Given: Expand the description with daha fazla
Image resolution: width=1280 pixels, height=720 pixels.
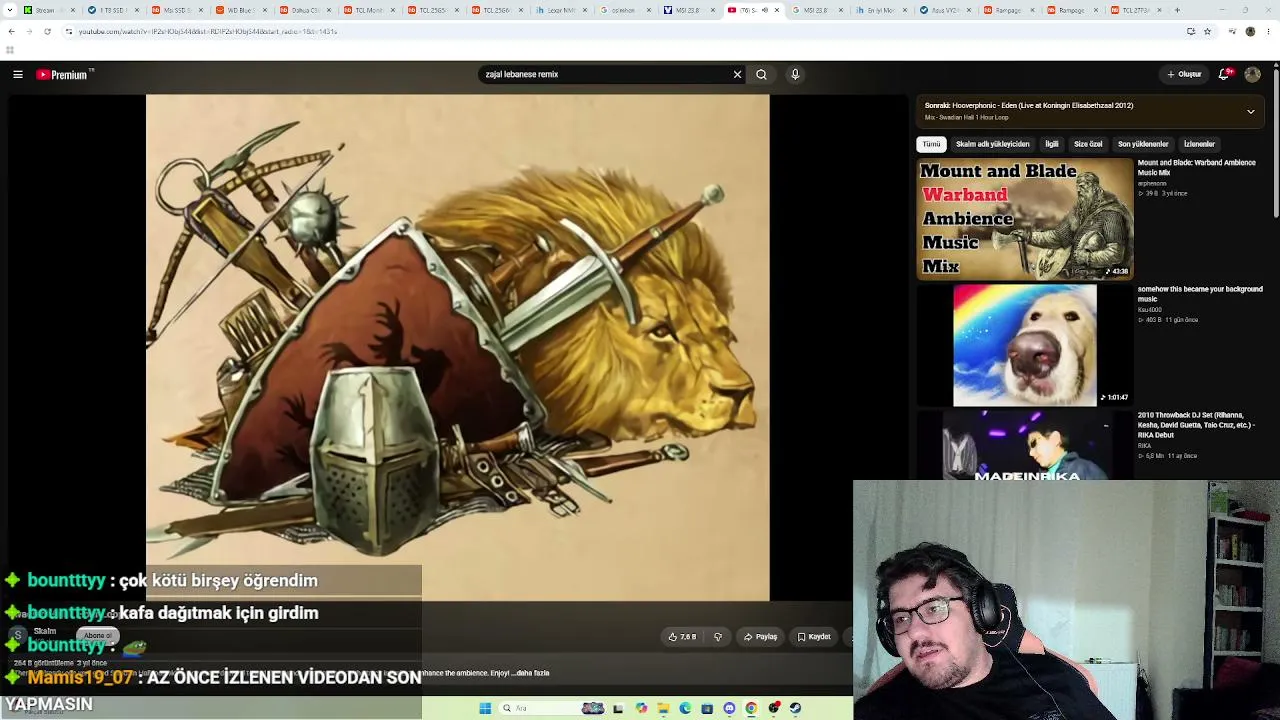Looking at the screenshot, I should coord(531,673).
